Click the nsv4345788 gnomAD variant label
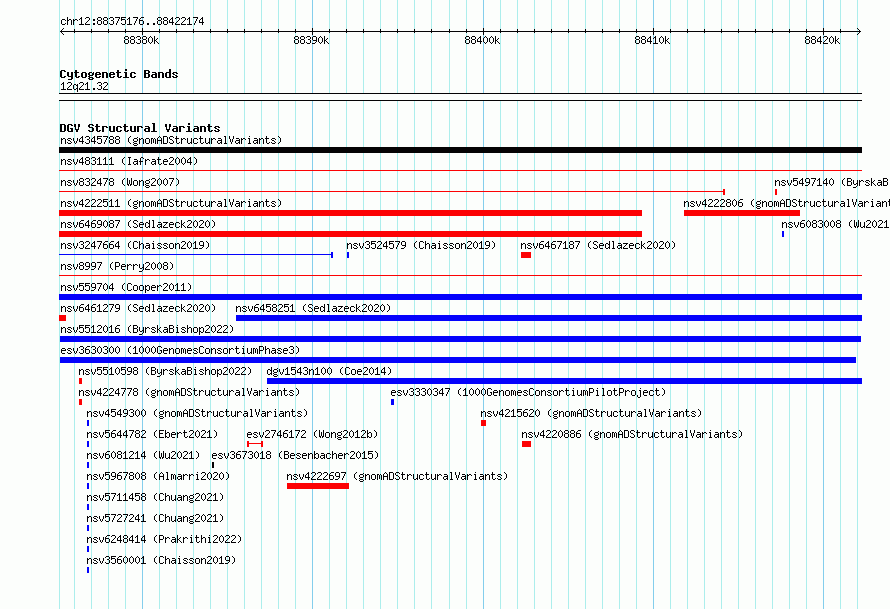This screenshot has height=609, width=890. point(171,140)
